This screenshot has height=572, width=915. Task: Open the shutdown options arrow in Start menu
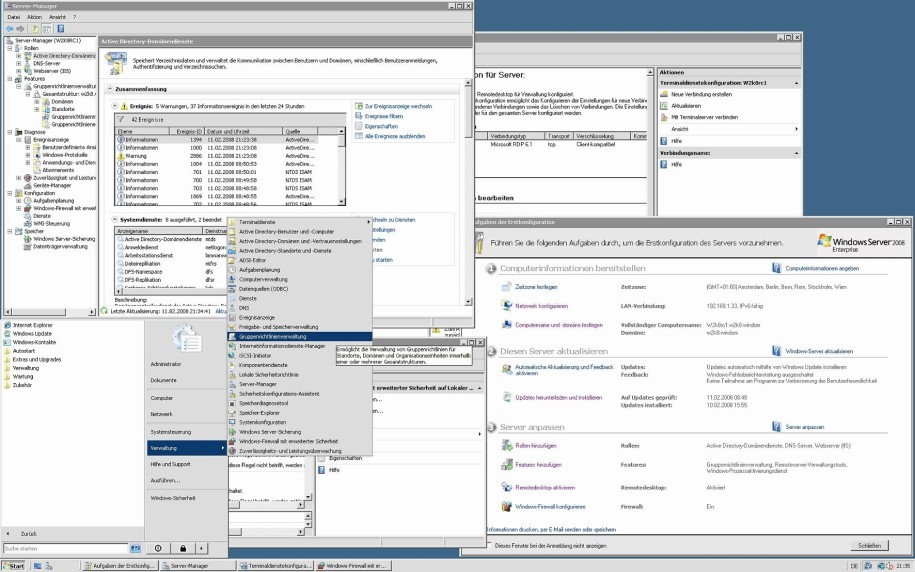[x=203, y=548]
